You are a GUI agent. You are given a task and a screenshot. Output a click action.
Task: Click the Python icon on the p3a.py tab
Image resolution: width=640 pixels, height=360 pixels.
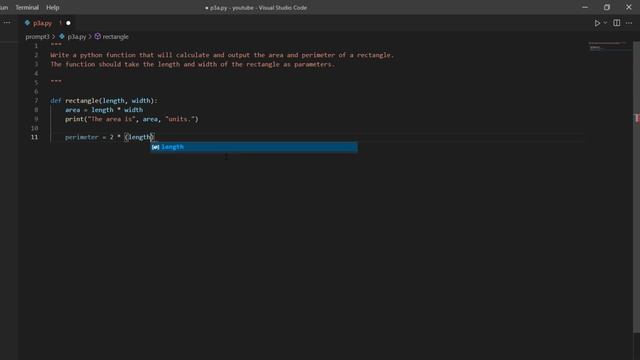(27, 23)
